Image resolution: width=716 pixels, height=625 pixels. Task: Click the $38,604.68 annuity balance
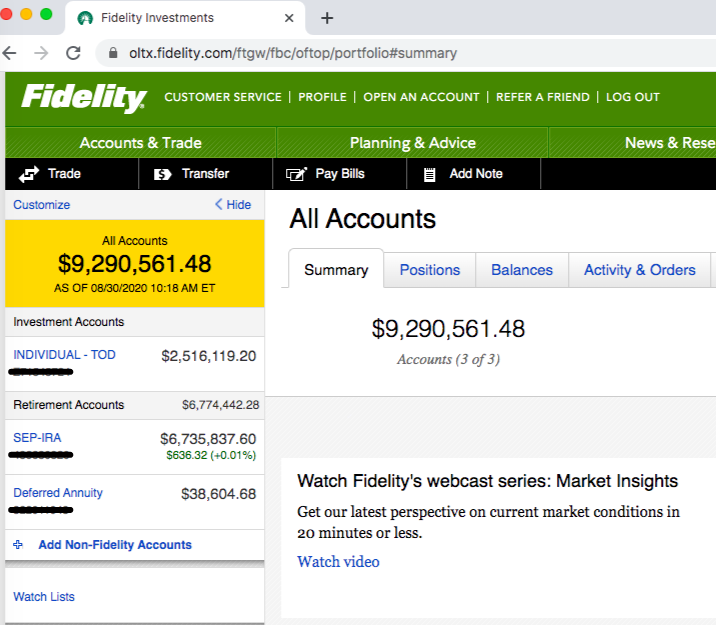[219, 494]
